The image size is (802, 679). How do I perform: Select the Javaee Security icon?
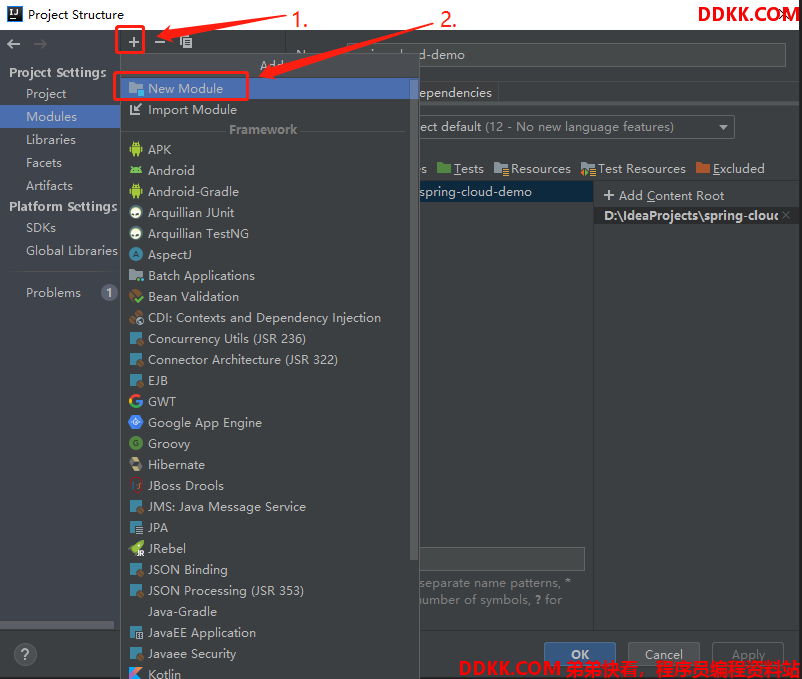coord(136,654)
